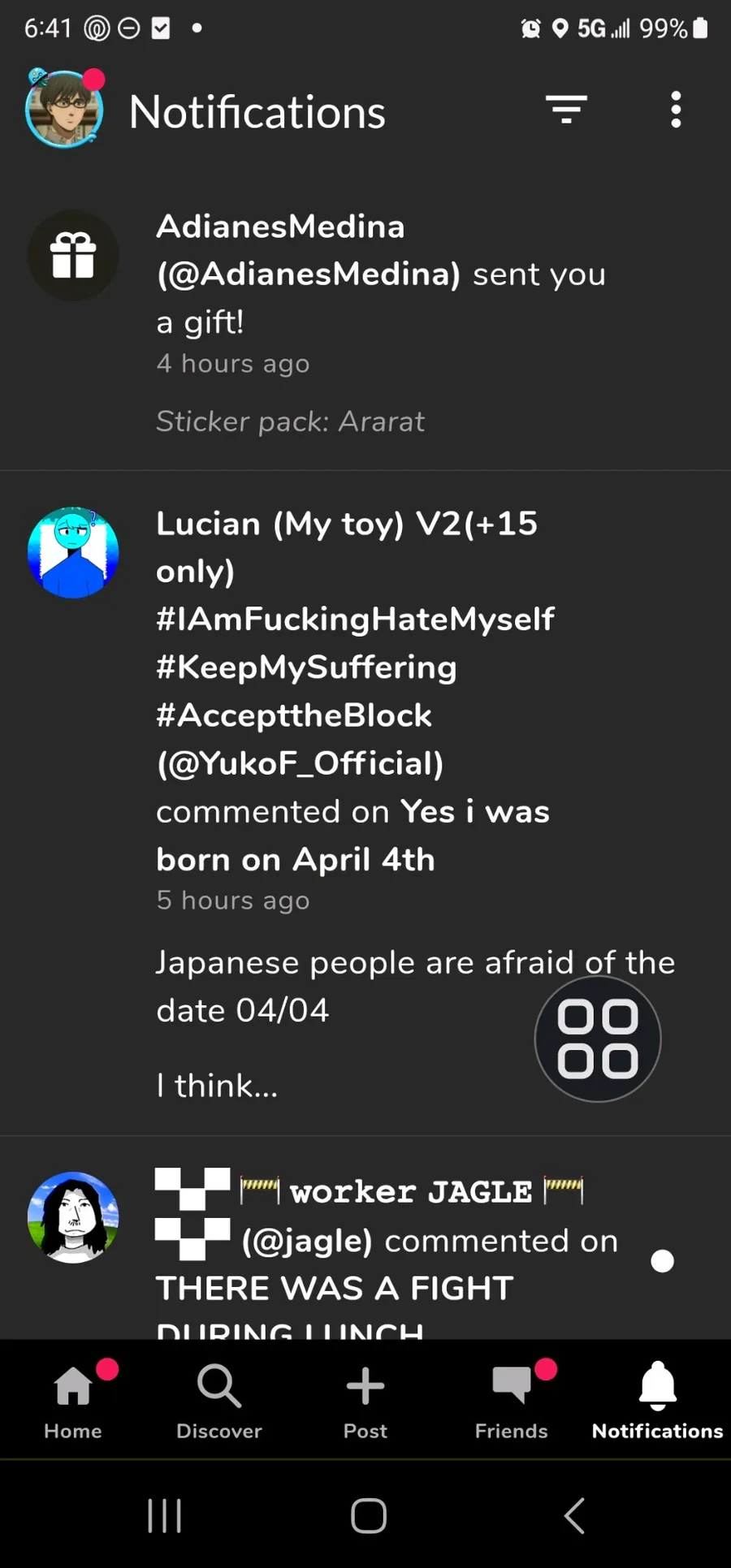The image size is (731, 1568).
Task: Tap the Post plus icon
Action: click(x=365, y=1399)
